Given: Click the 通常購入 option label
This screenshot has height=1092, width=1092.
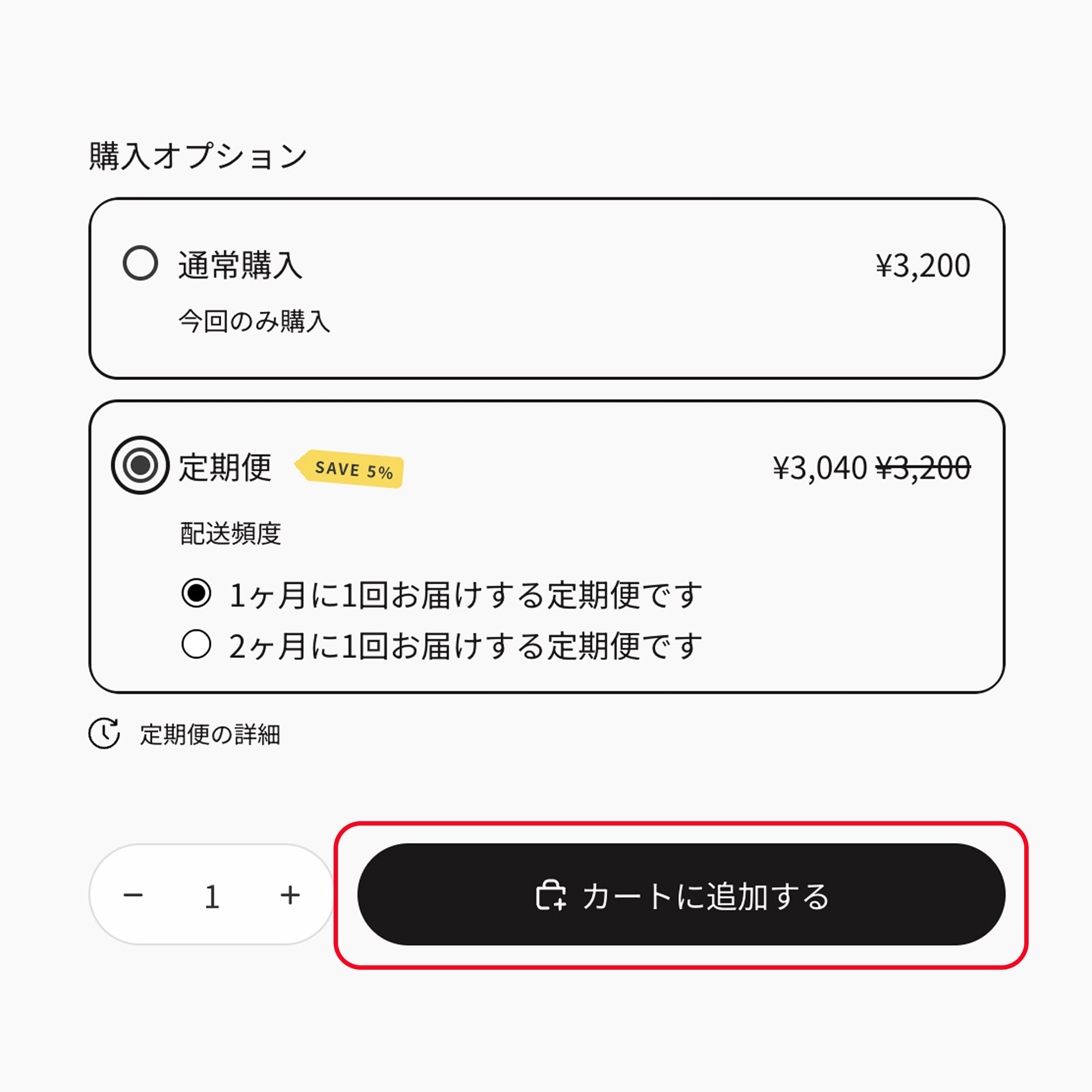Looking at the screenshot, I should coord(240,265).
